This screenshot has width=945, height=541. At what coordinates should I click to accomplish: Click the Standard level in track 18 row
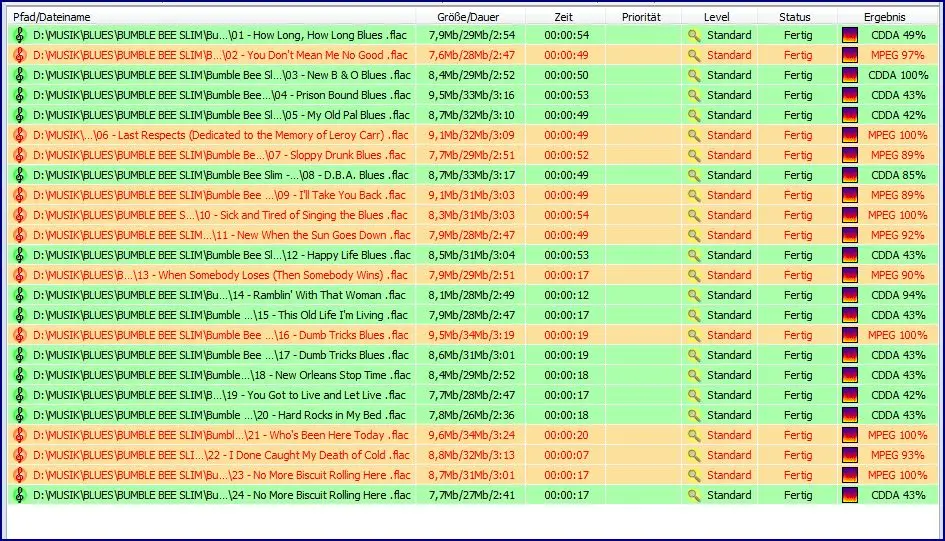click(x=729, y=375)
